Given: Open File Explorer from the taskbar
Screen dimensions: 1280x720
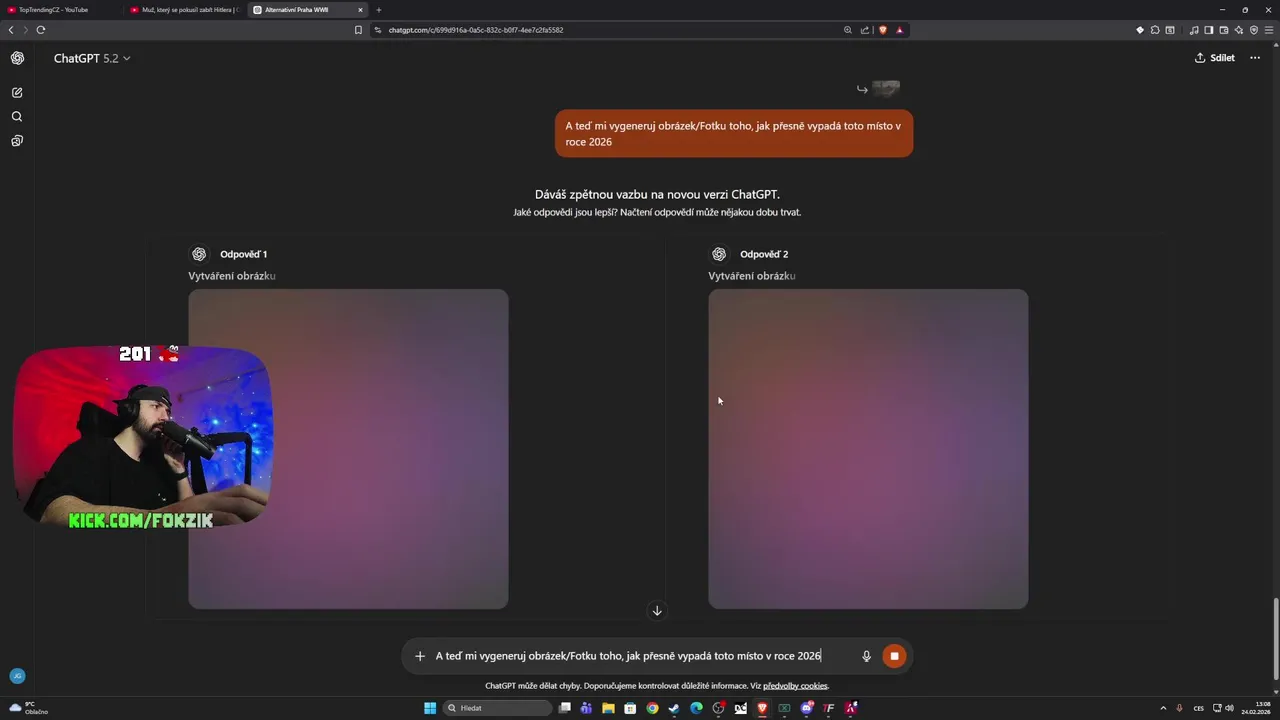Looking at the screenshot, I should 608,708.
